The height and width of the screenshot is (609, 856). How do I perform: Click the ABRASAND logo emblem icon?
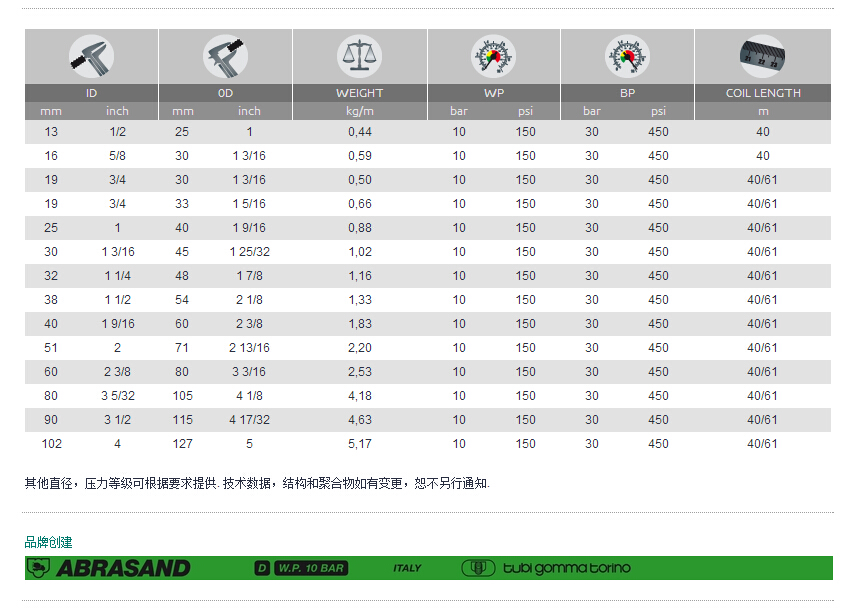(x=39, y=568)
